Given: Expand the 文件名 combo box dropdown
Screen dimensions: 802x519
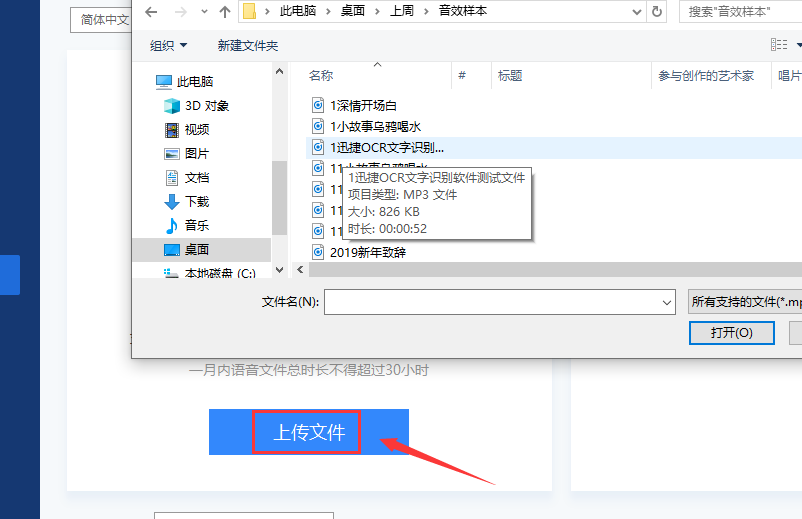Looking at the screenshot, I should tap(666, 302).
